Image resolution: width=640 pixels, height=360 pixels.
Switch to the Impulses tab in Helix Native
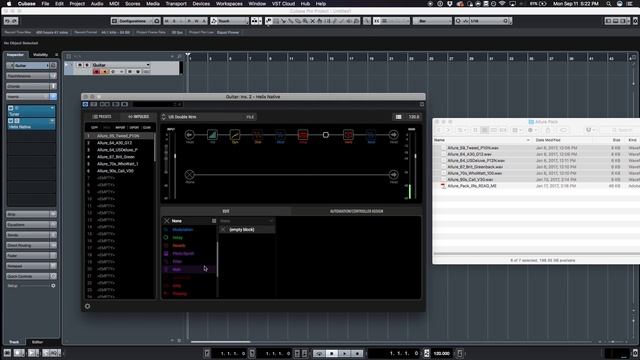coord(138,117)
